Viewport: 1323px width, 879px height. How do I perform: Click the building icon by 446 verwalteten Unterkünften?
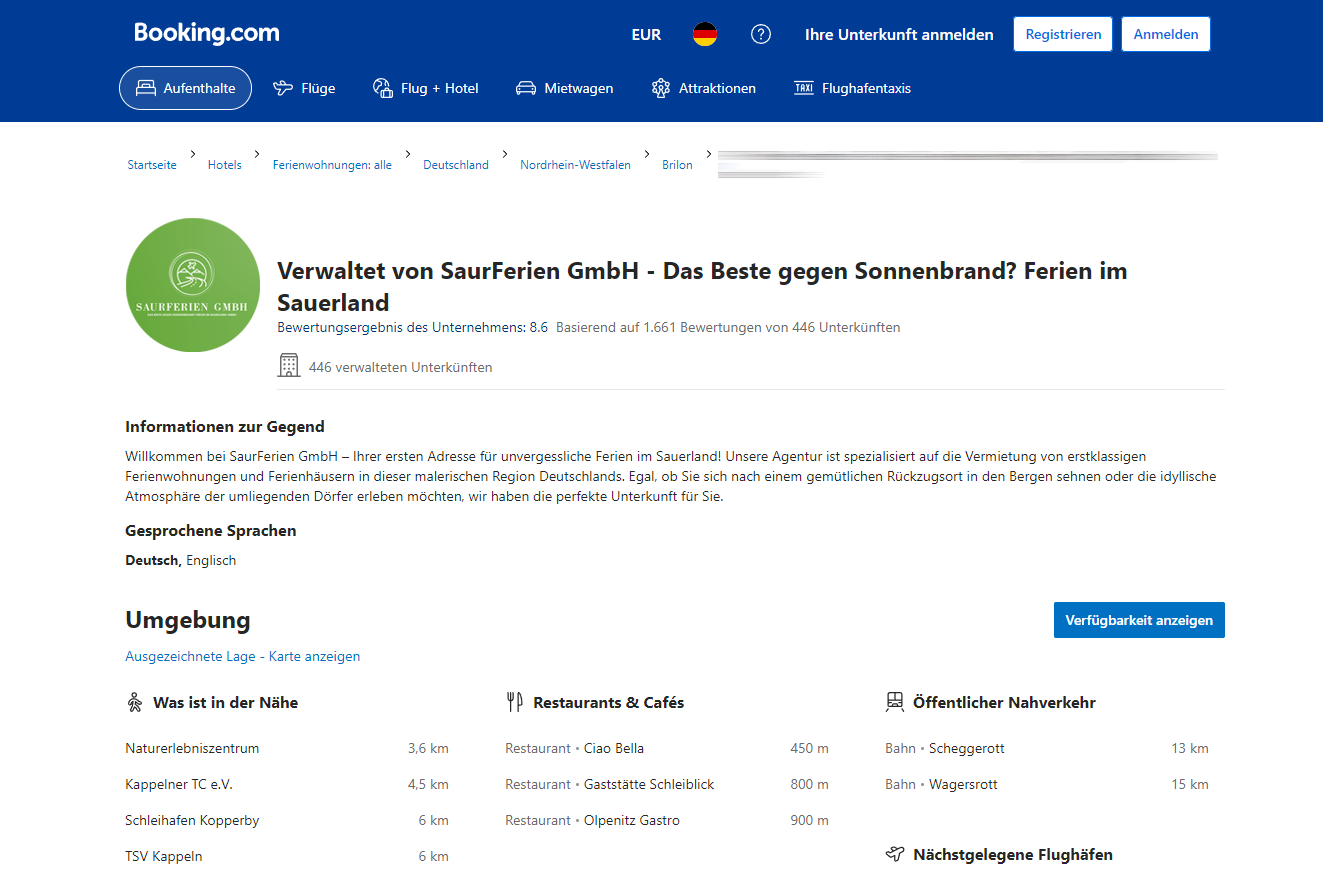click(x=289, y=366)
